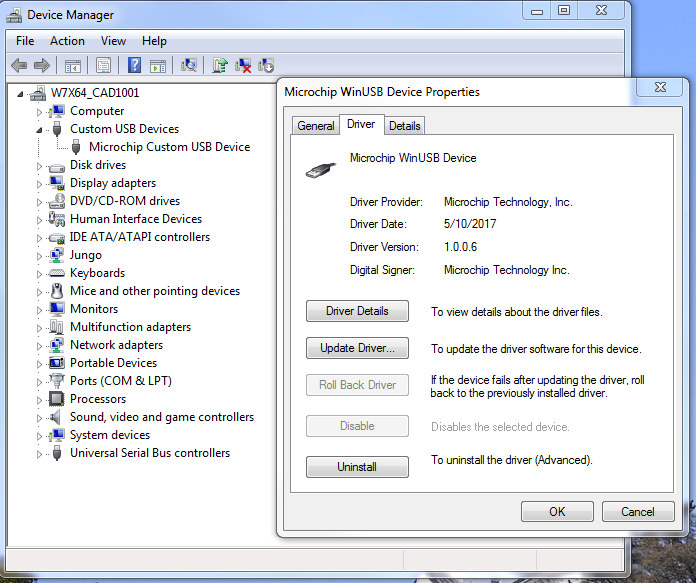Open the Help menu
This screenshot has height=583, width=696.
(x=154, y=41)
